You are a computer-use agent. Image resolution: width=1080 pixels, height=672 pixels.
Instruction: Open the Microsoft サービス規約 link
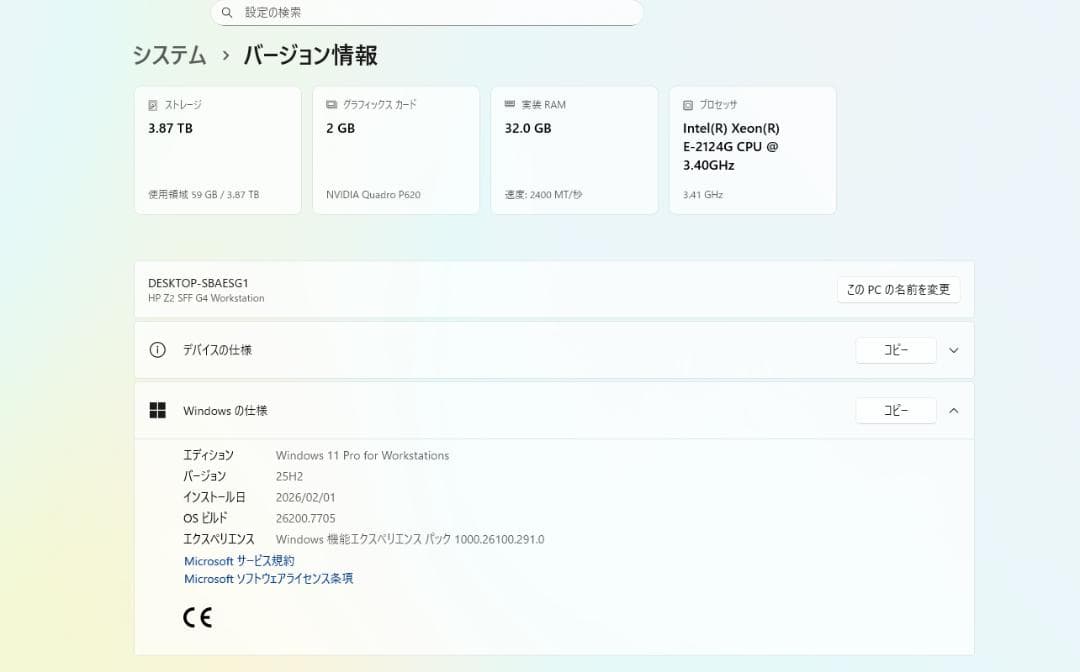coord(238,560)
